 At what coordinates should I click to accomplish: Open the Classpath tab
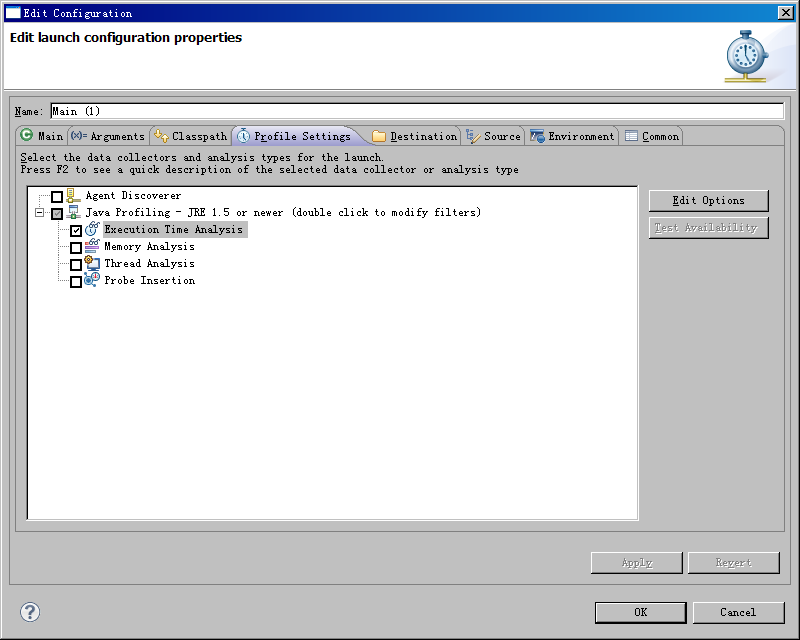pos(191,136)
